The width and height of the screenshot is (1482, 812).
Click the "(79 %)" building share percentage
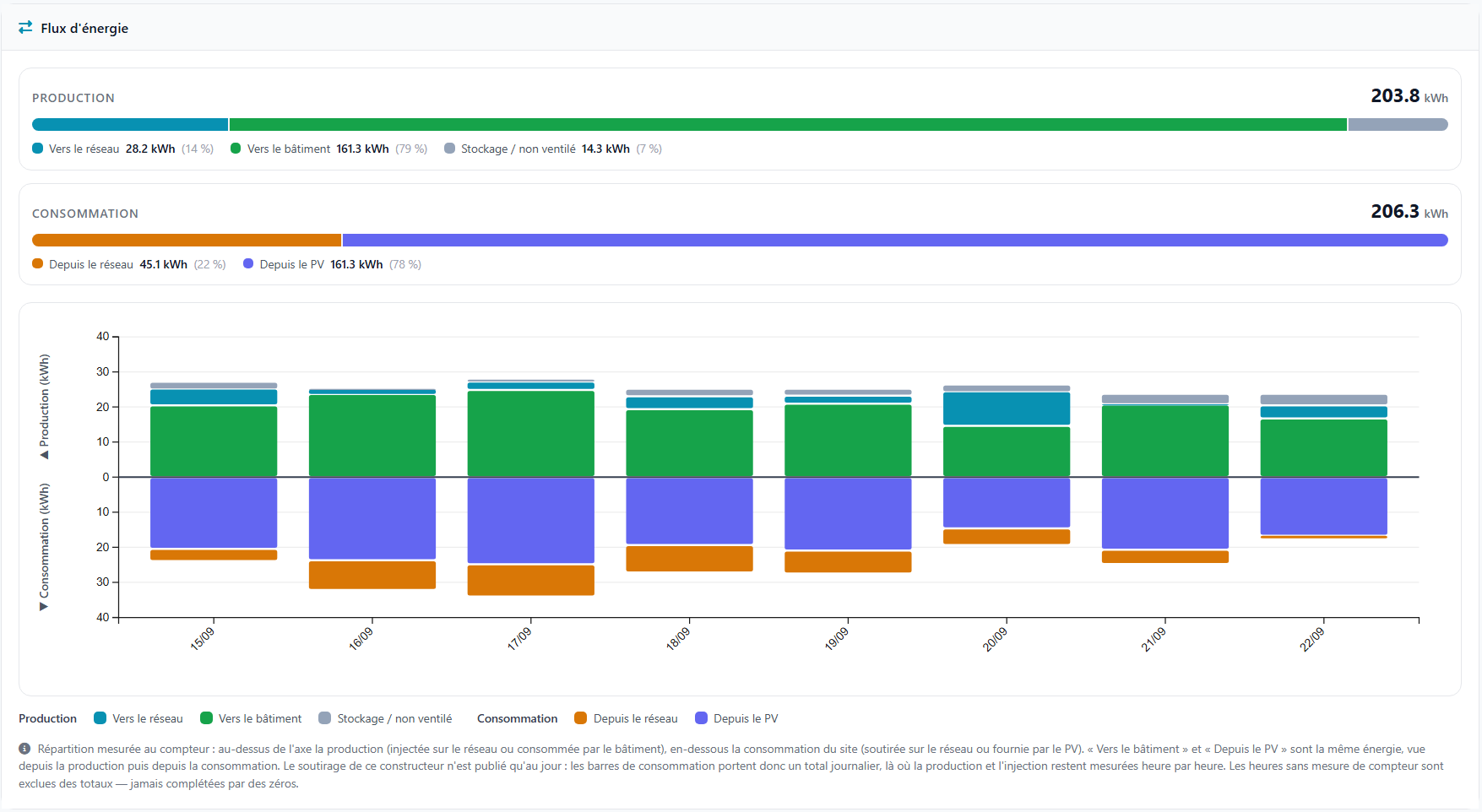411,149
